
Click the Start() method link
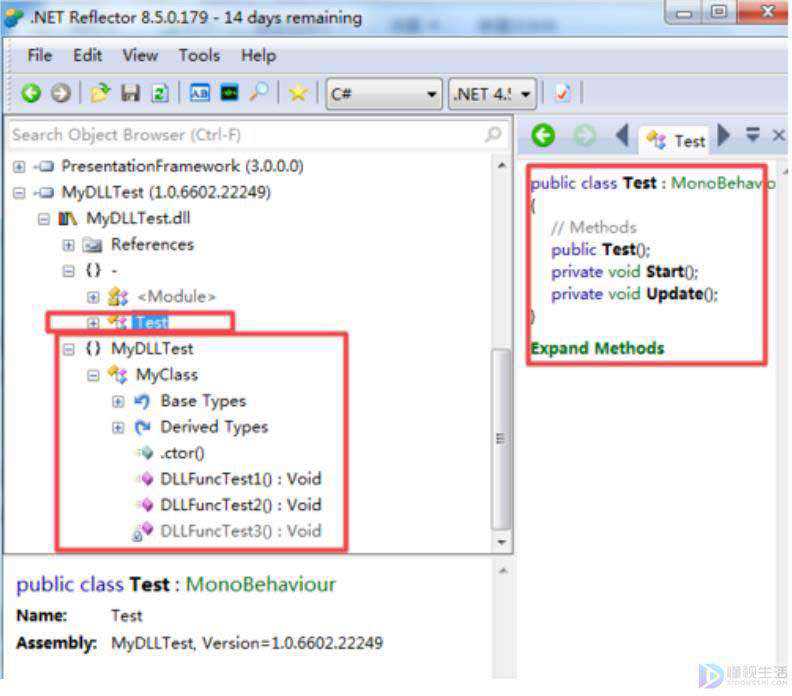point(665,272)
